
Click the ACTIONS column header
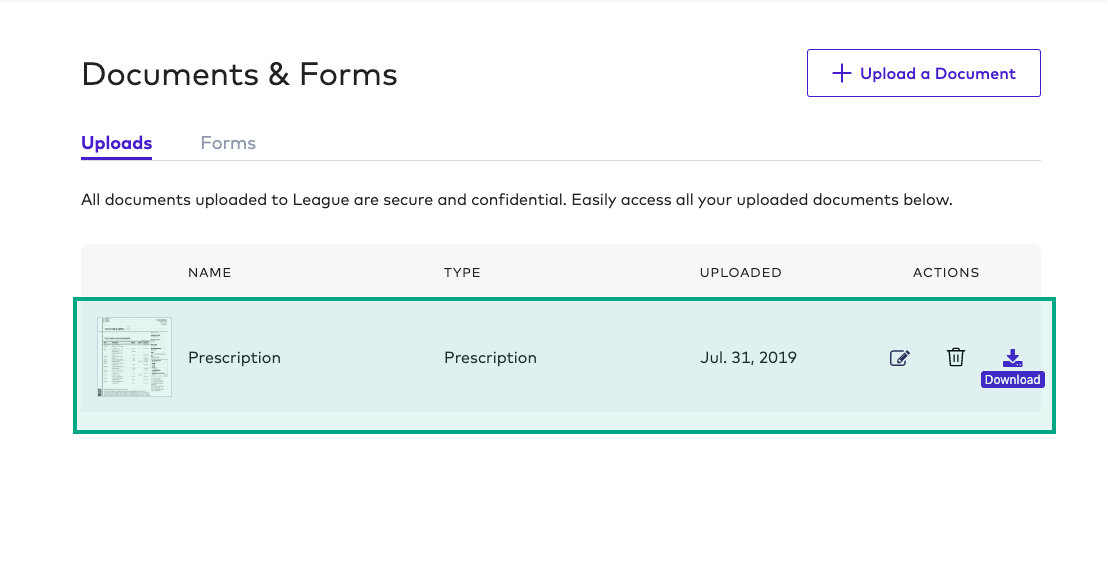(x=945, y=272)
